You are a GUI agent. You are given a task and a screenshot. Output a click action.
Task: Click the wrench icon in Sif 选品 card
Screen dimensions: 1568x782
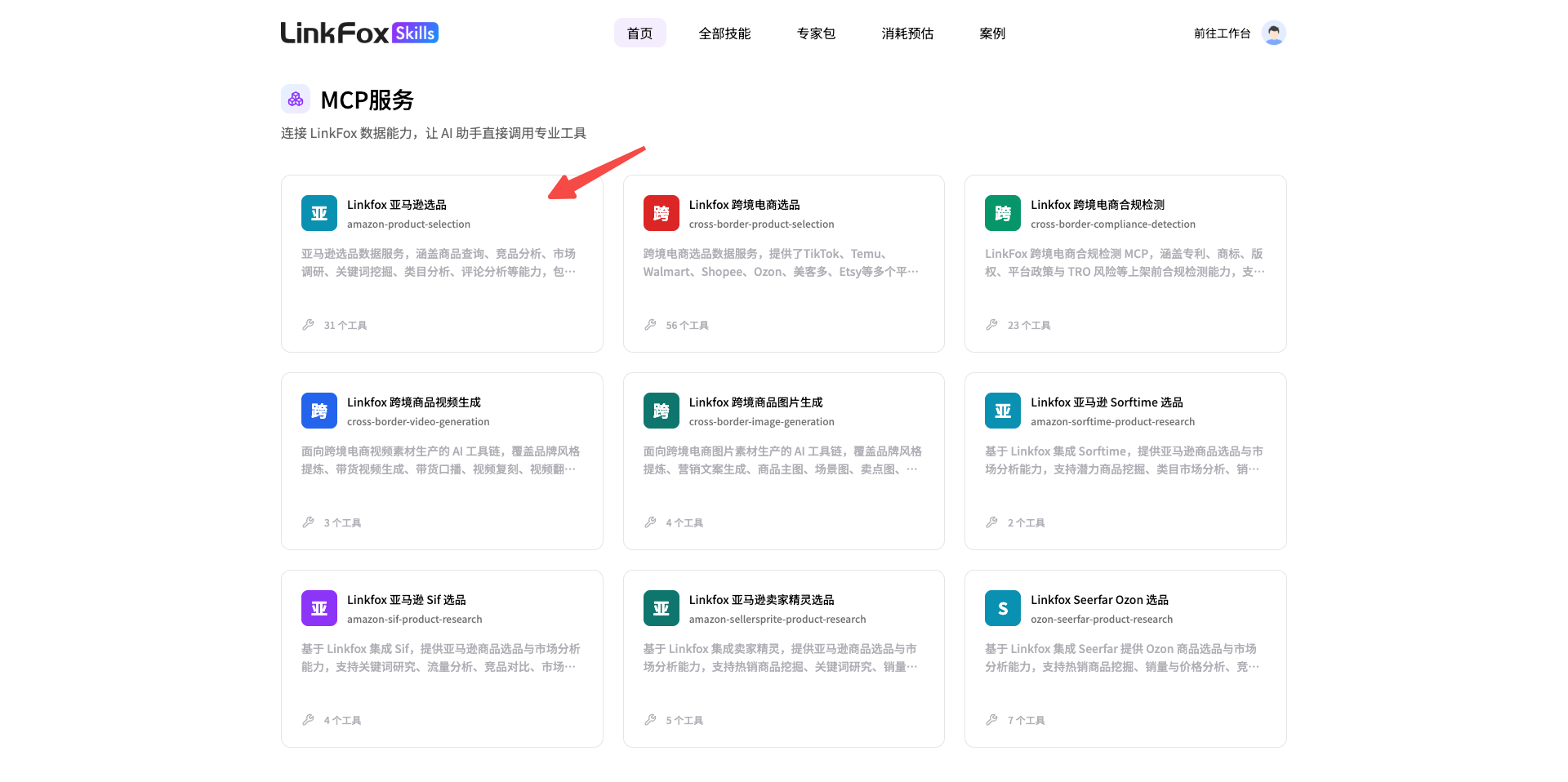pos(308,720)
